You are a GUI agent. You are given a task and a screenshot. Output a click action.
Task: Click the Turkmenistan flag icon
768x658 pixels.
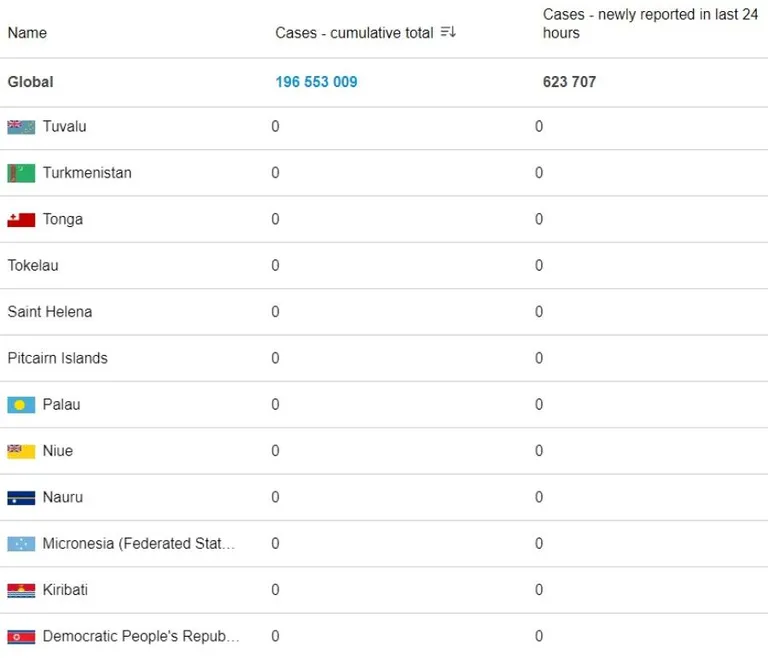tap(21, 173)
